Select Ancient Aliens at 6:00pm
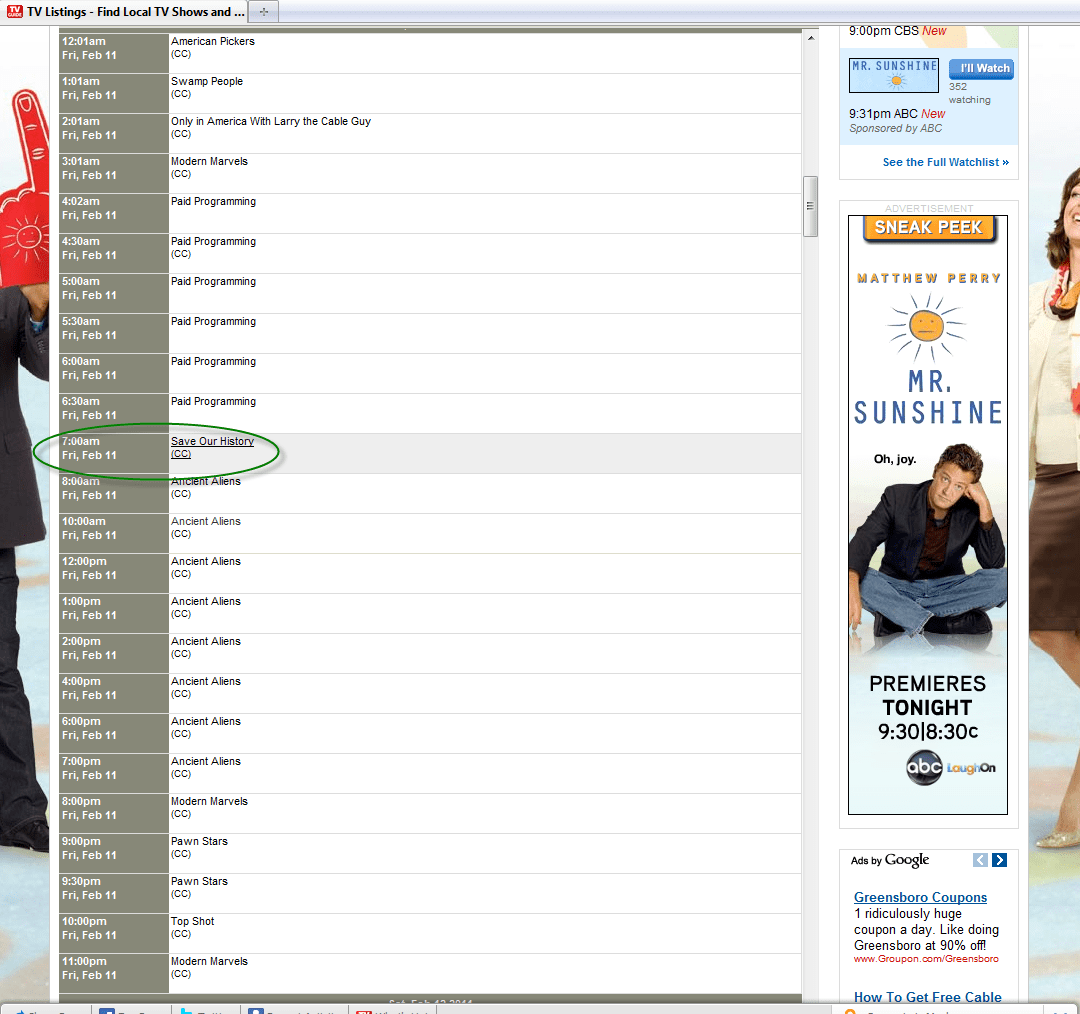Screen dimensions: 1080x1014 pyautogui.click(x=205, y=721)
